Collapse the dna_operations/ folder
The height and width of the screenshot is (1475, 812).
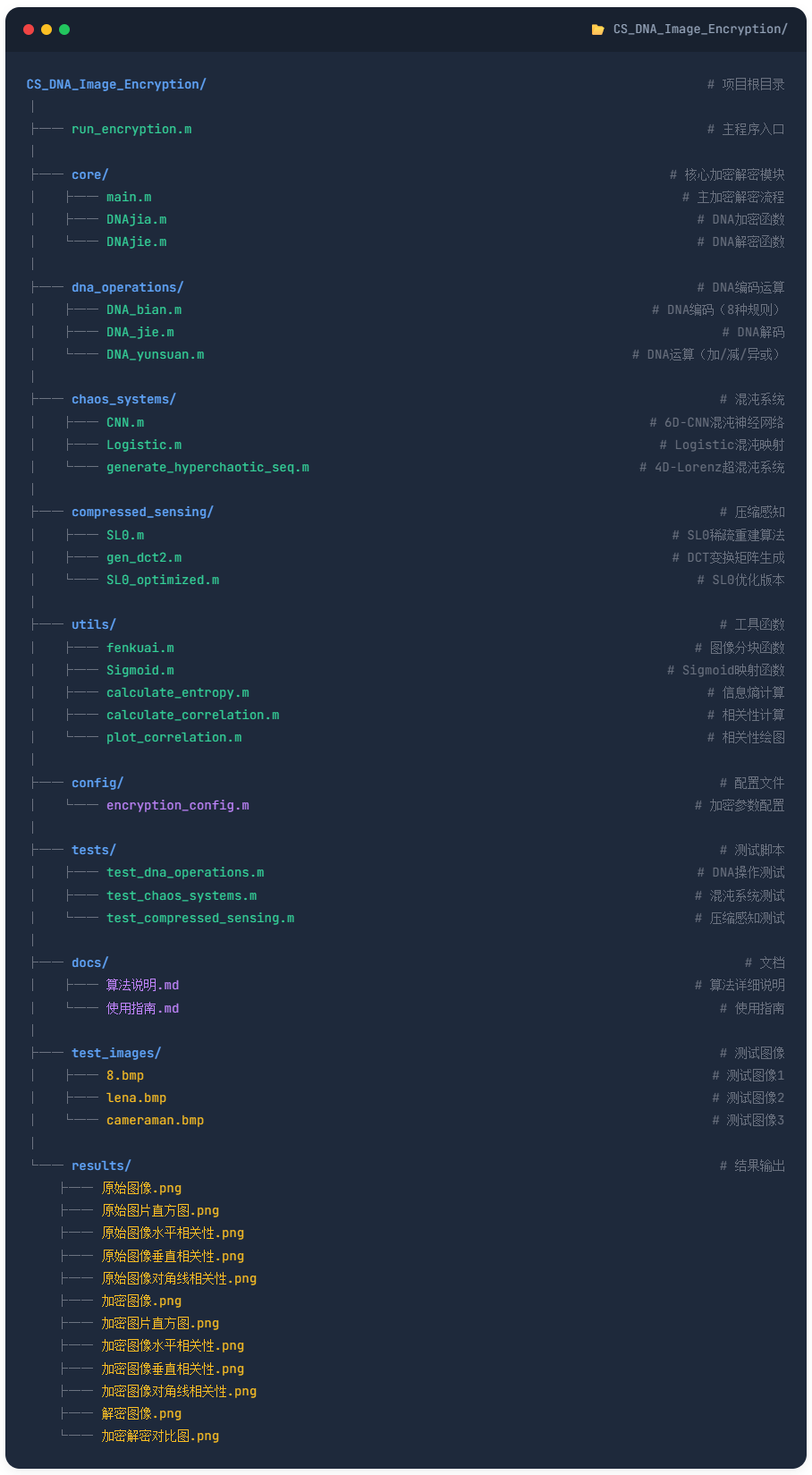click(127, 287)
